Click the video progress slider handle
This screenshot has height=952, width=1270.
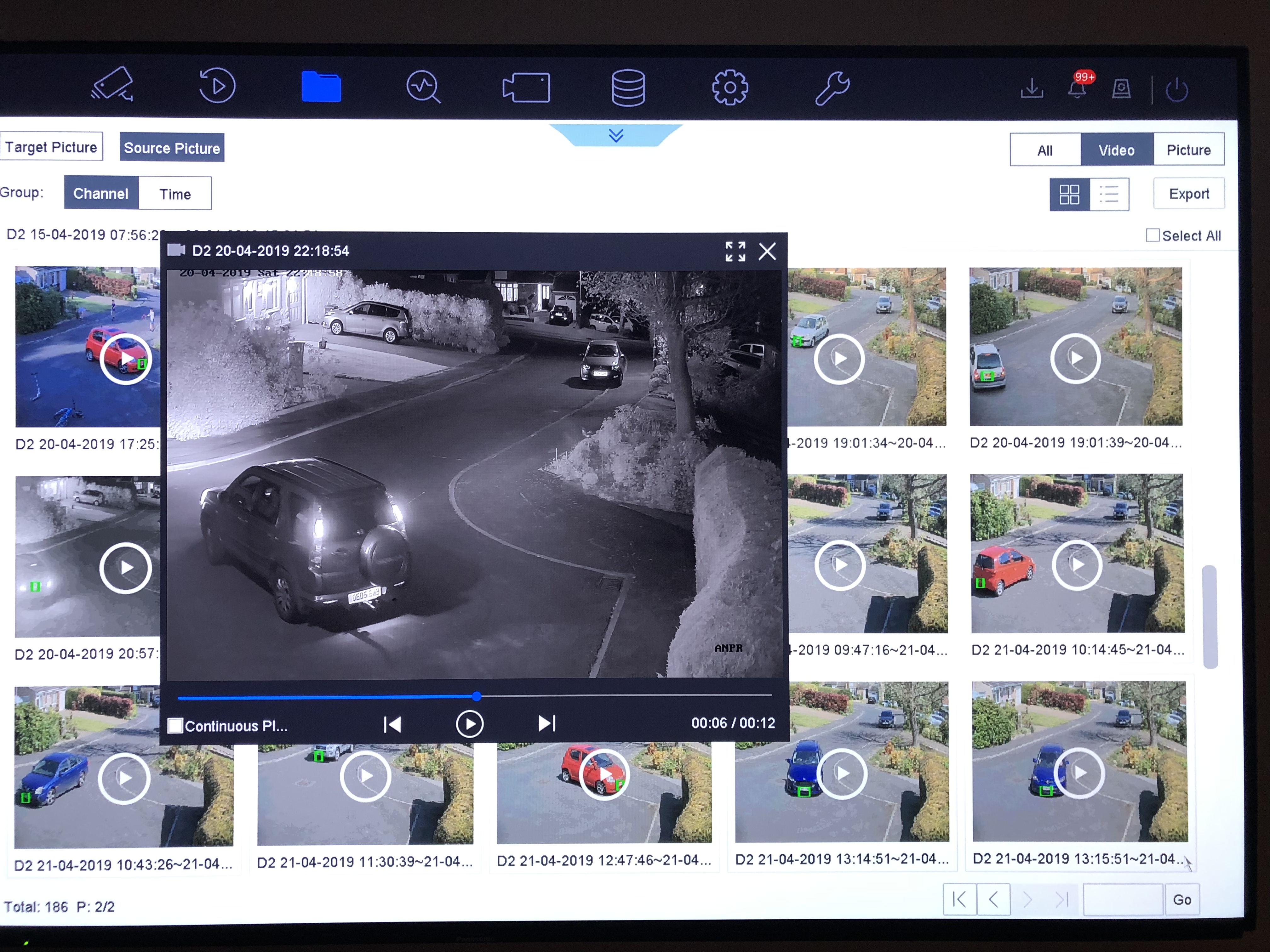click(477, 696)
